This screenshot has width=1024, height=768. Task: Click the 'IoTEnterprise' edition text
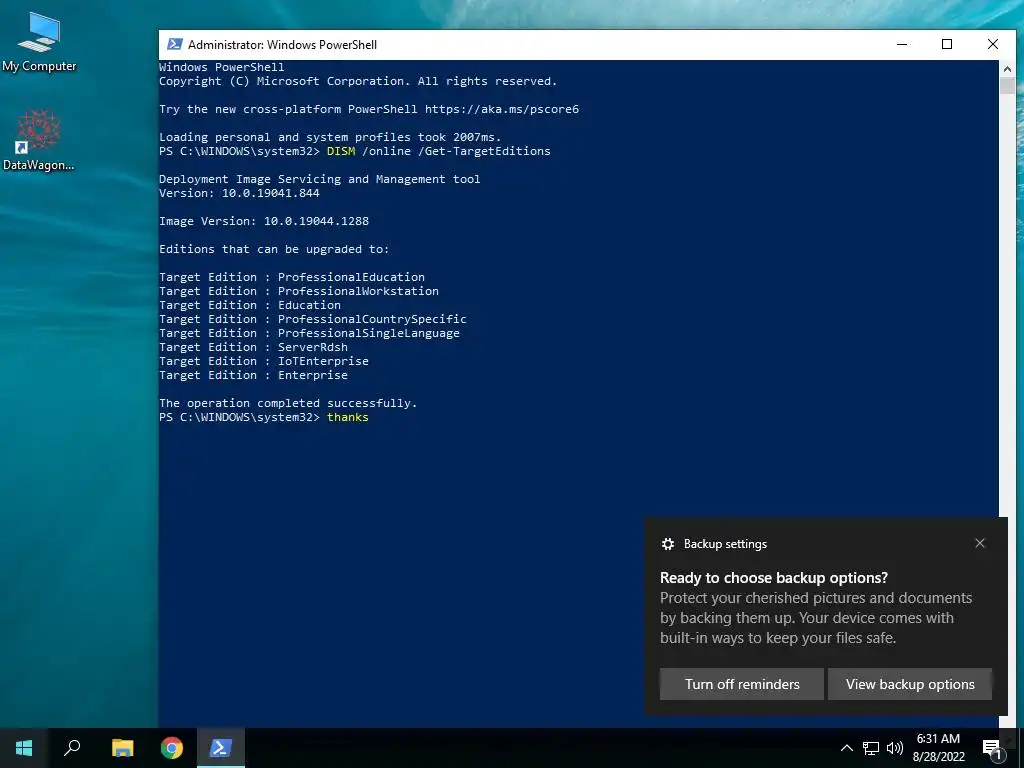click(323, 361)
